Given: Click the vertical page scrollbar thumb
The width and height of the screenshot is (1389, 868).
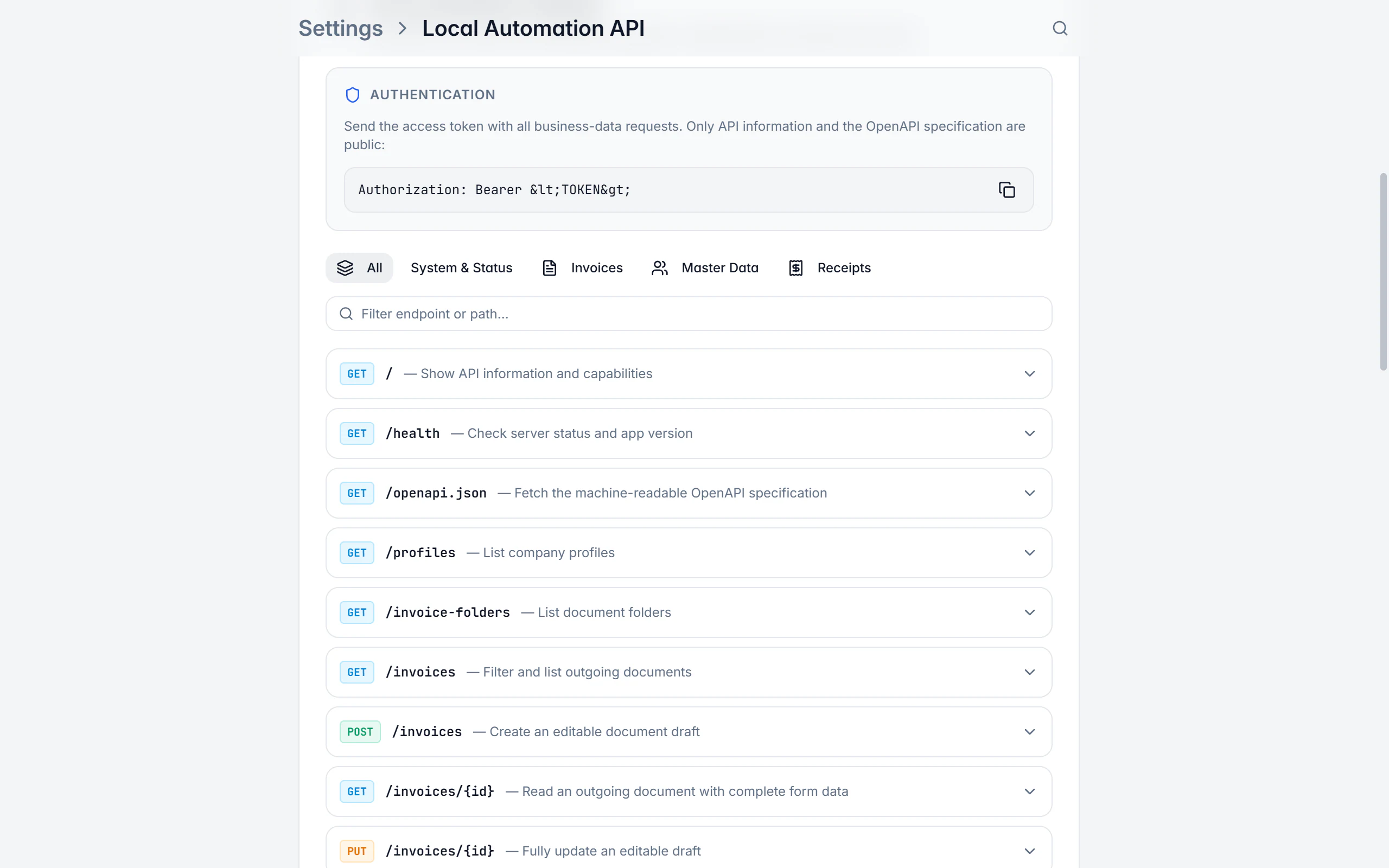Looking at the screenshot, I should [1383, 272].
